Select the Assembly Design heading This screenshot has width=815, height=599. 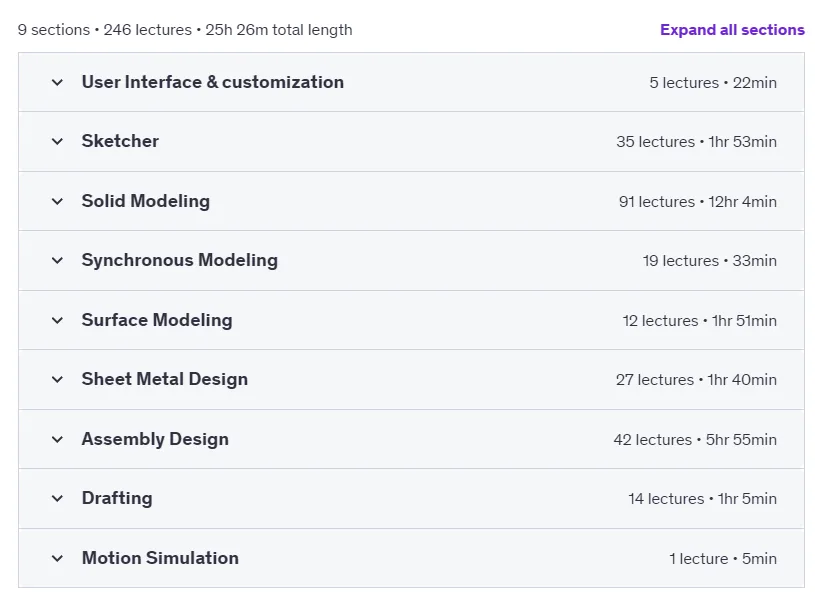(155, 439)
